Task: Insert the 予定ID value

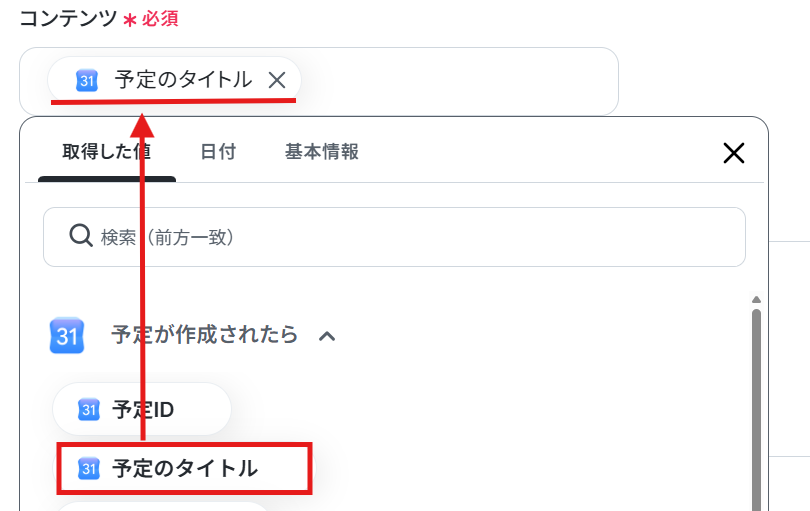Action: 142,409
